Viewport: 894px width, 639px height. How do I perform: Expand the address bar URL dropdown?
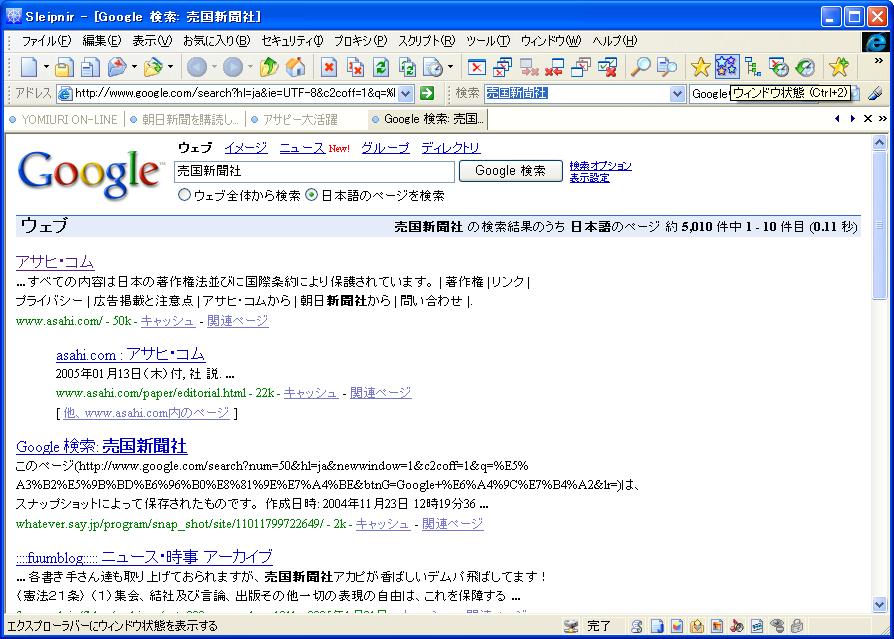tap(406, 93)
